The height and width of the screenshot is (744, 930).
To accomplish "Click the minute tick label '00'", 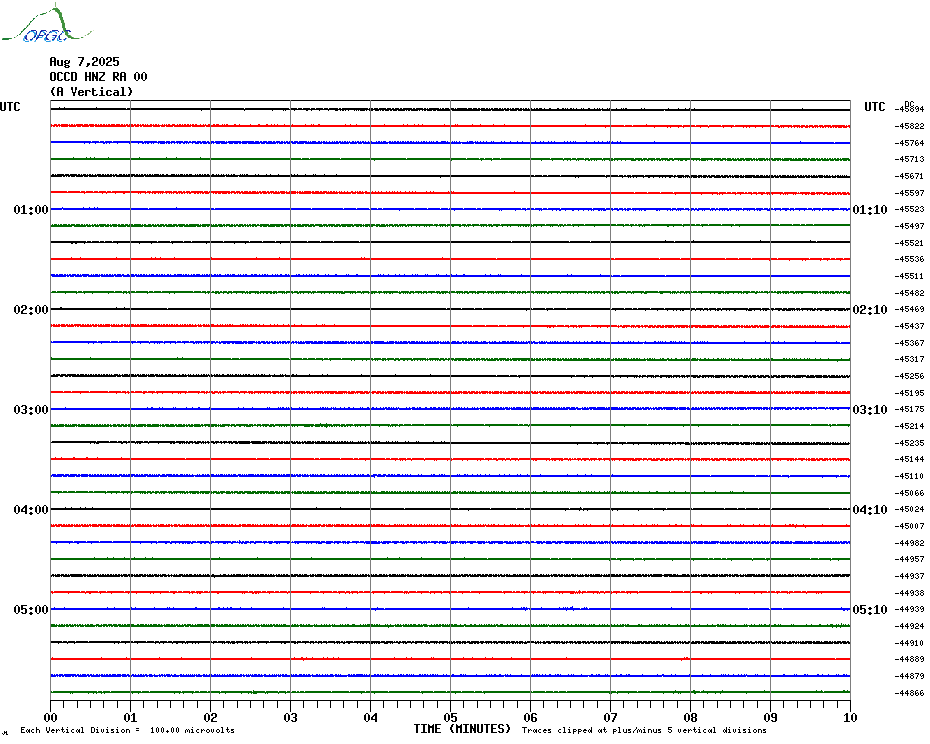I will 50,717.
